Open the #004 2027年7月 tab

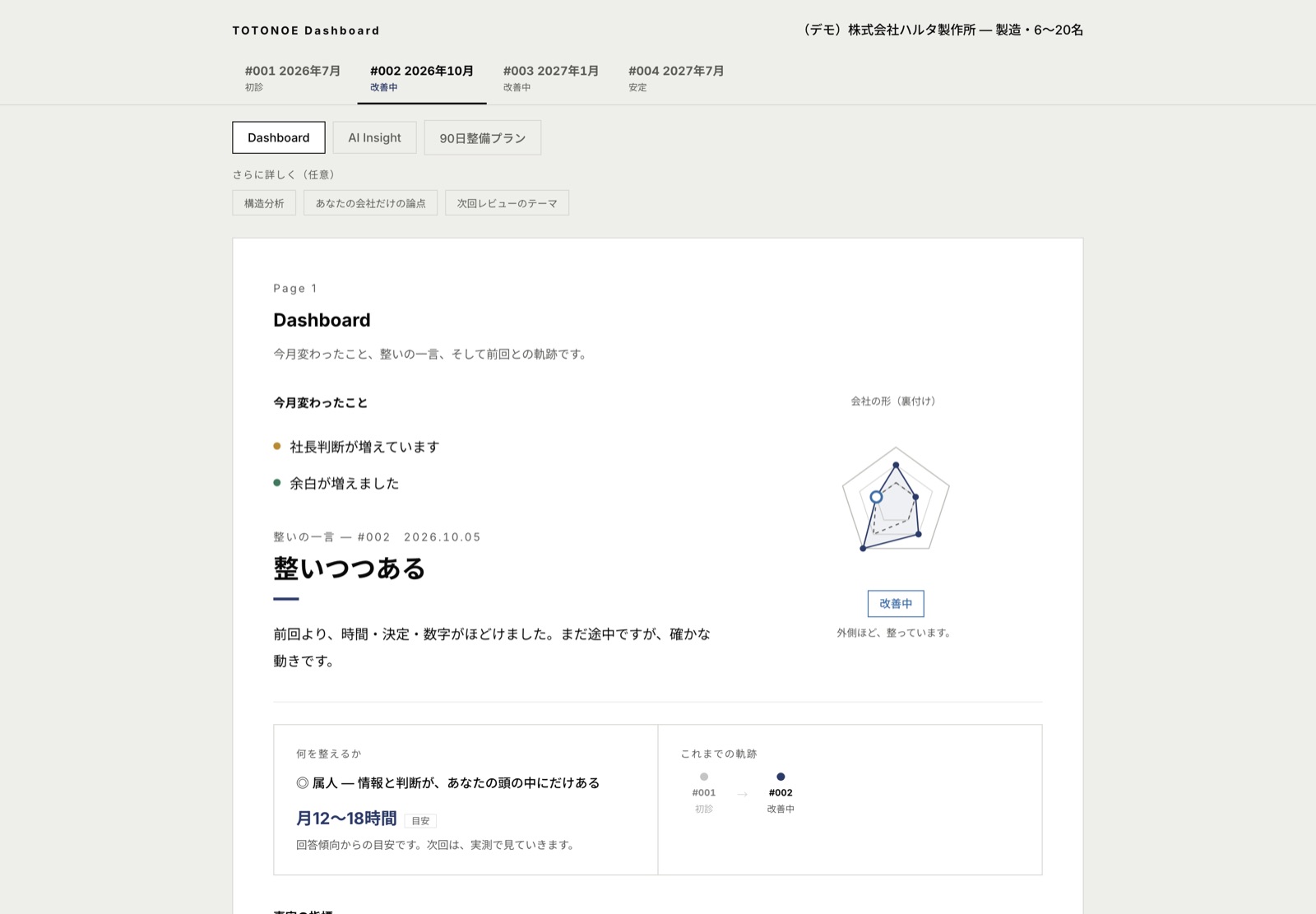tap(676, 78)
